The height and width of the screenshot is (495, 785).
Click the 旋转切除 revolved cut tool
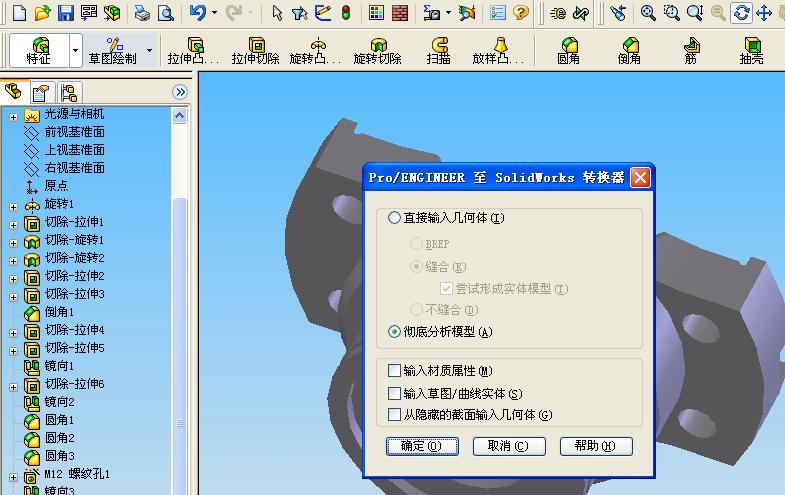(377, 51)
